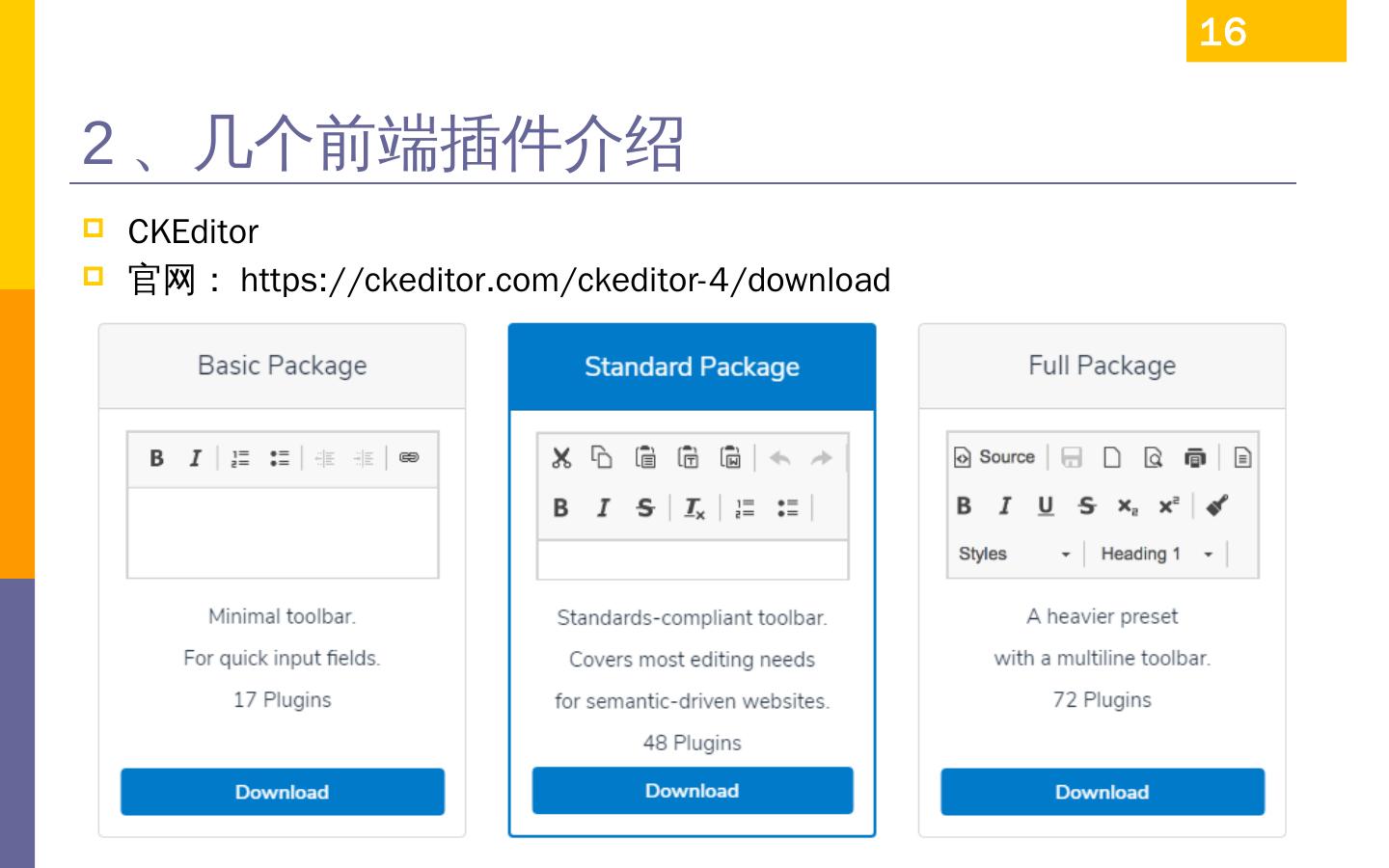
Task: Click the slide title "几个前端插件介绍"
Action: click(x=439, y=144)
